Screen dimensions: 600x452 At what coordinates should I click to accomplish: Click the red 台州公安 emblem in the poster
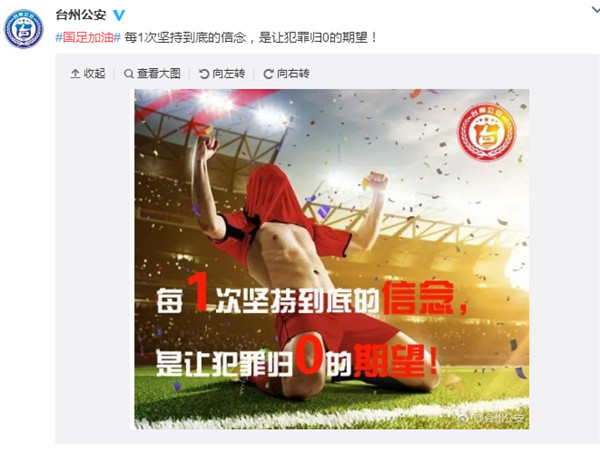tap(487, 132)
